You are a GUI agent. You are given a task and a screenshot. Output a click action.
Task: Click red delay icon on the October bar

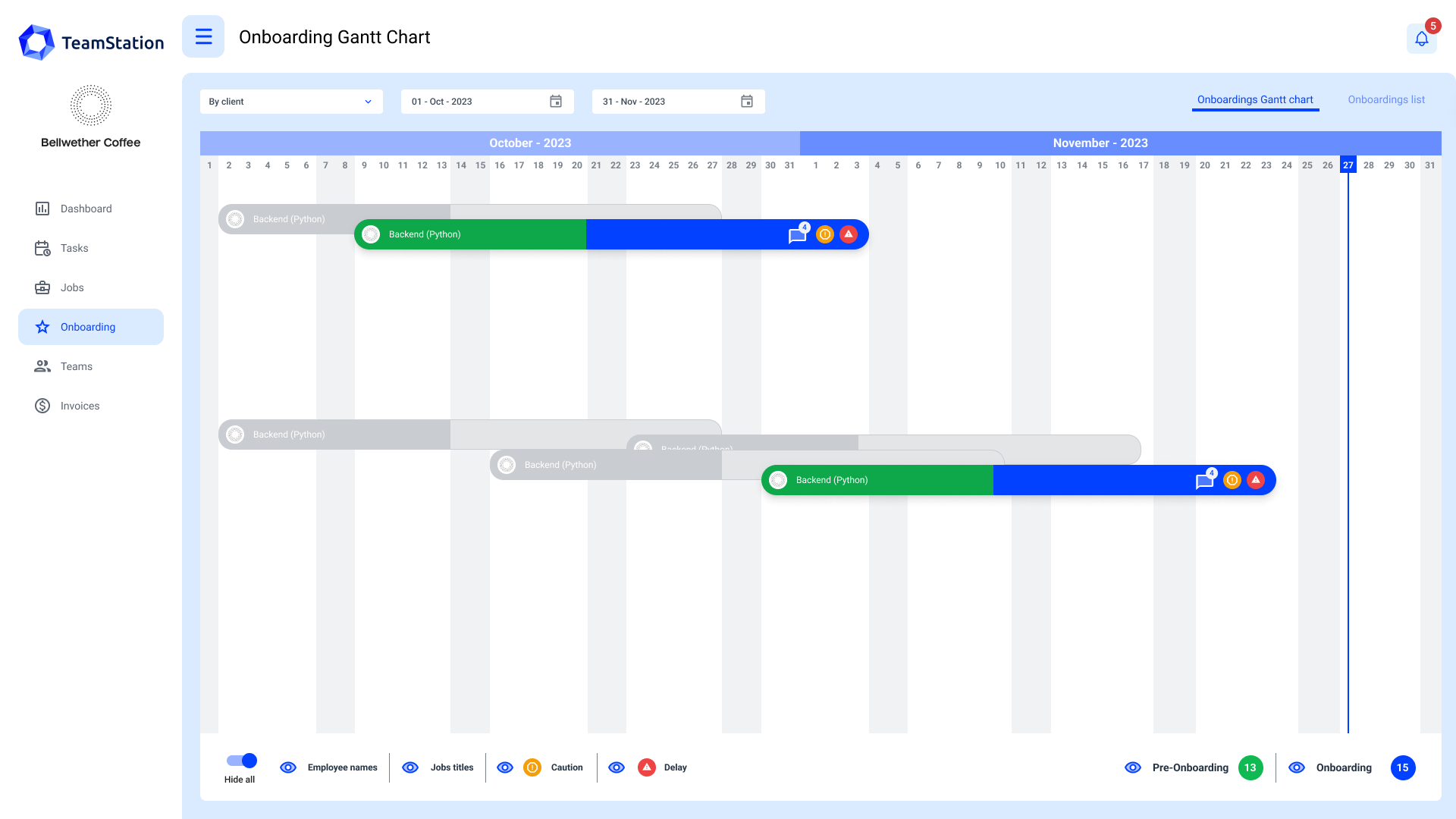coord(849,234)
